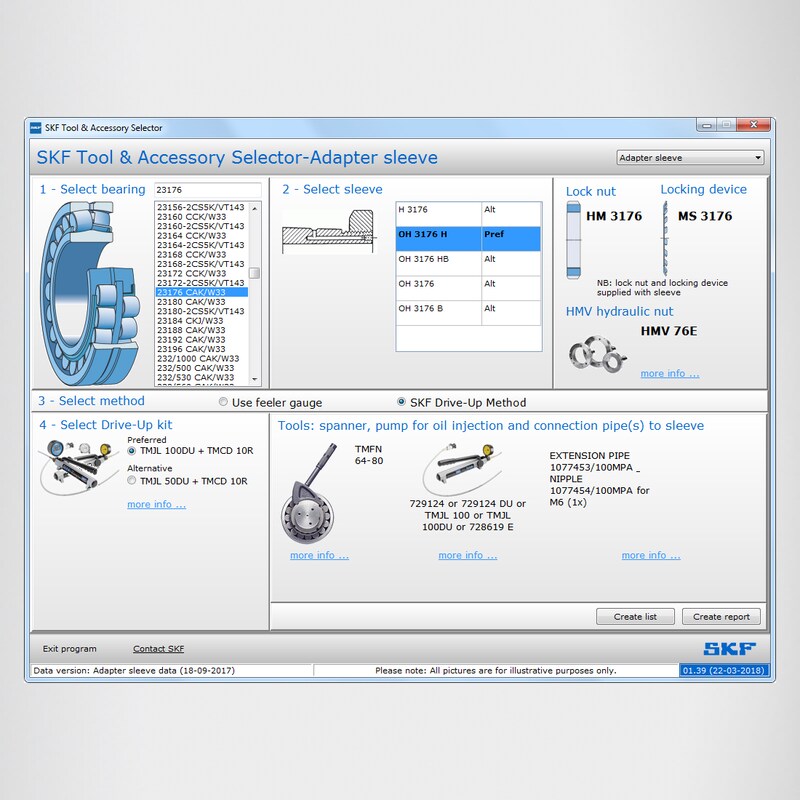
Task: Select bearing 23160 CCK/W33
Action: [201, 217]
